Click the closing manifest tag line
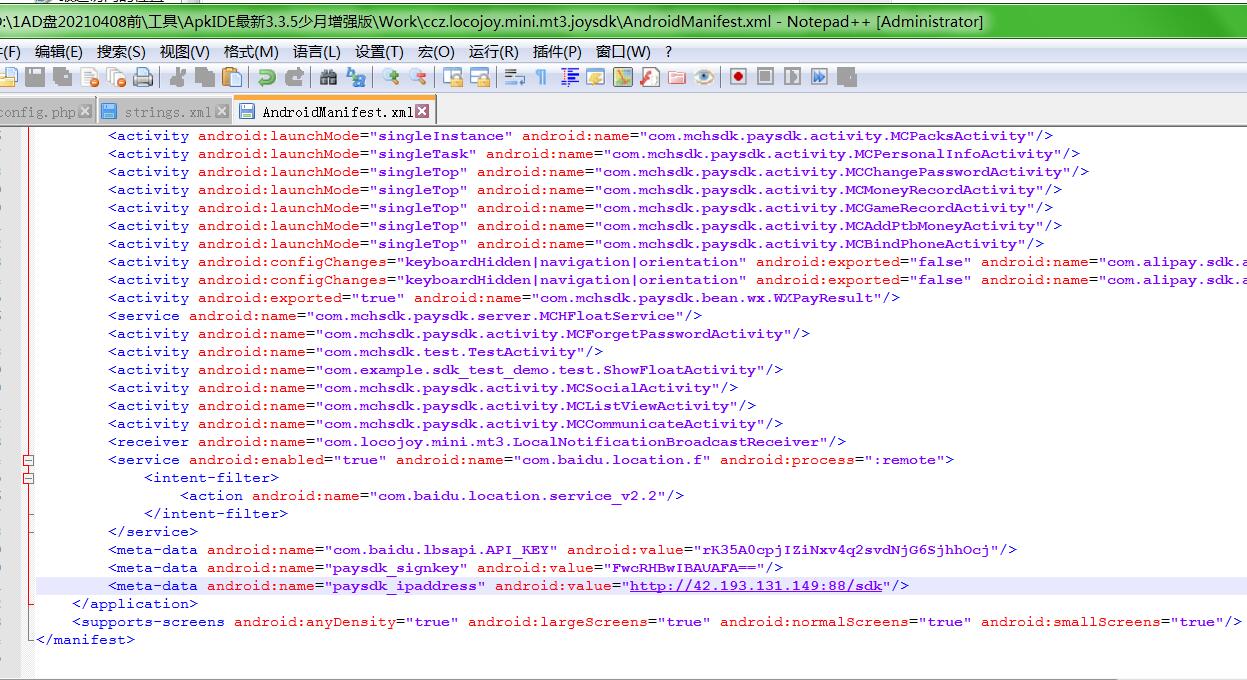This screenshot has width=1247, height=680. pyautogui.click(x=85, y=640)
